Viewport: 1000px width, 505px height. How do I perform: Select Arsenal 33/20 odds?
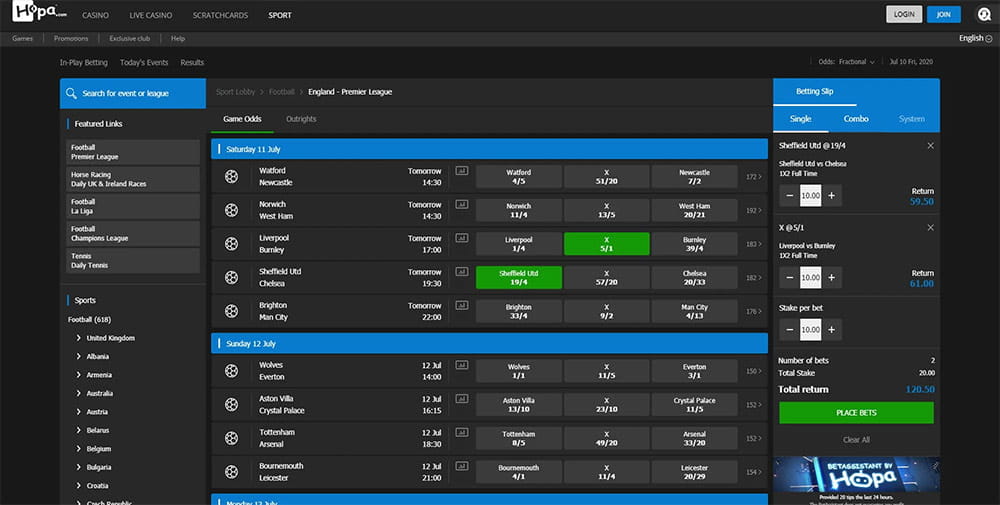(x=695, y=438)
